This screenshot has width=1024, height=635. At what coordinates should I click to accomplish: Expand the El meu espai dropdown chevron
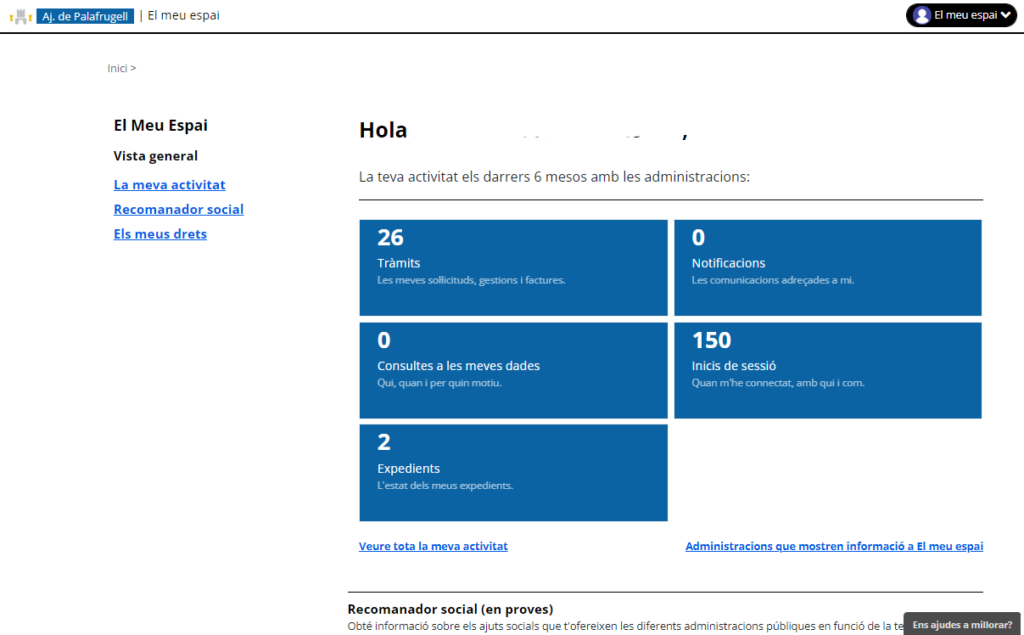pyautogui.click(x=1005, y=15)
